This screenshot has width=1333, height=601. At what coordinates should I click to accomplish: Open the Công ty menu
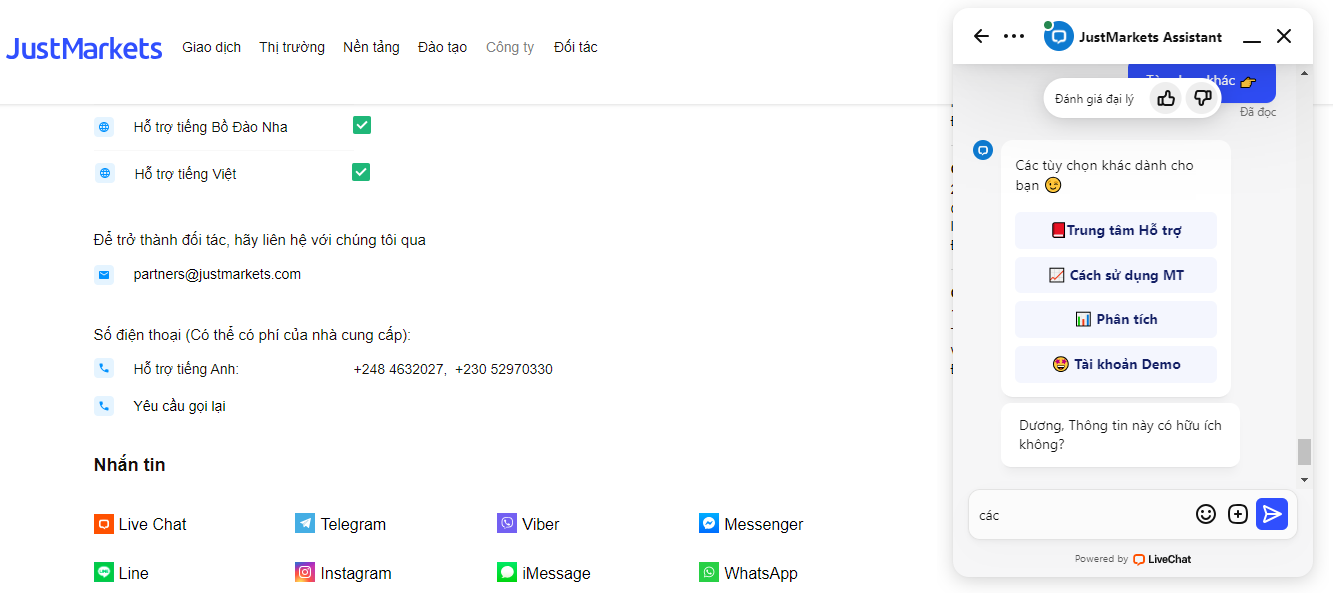click(x=510, y=47)
